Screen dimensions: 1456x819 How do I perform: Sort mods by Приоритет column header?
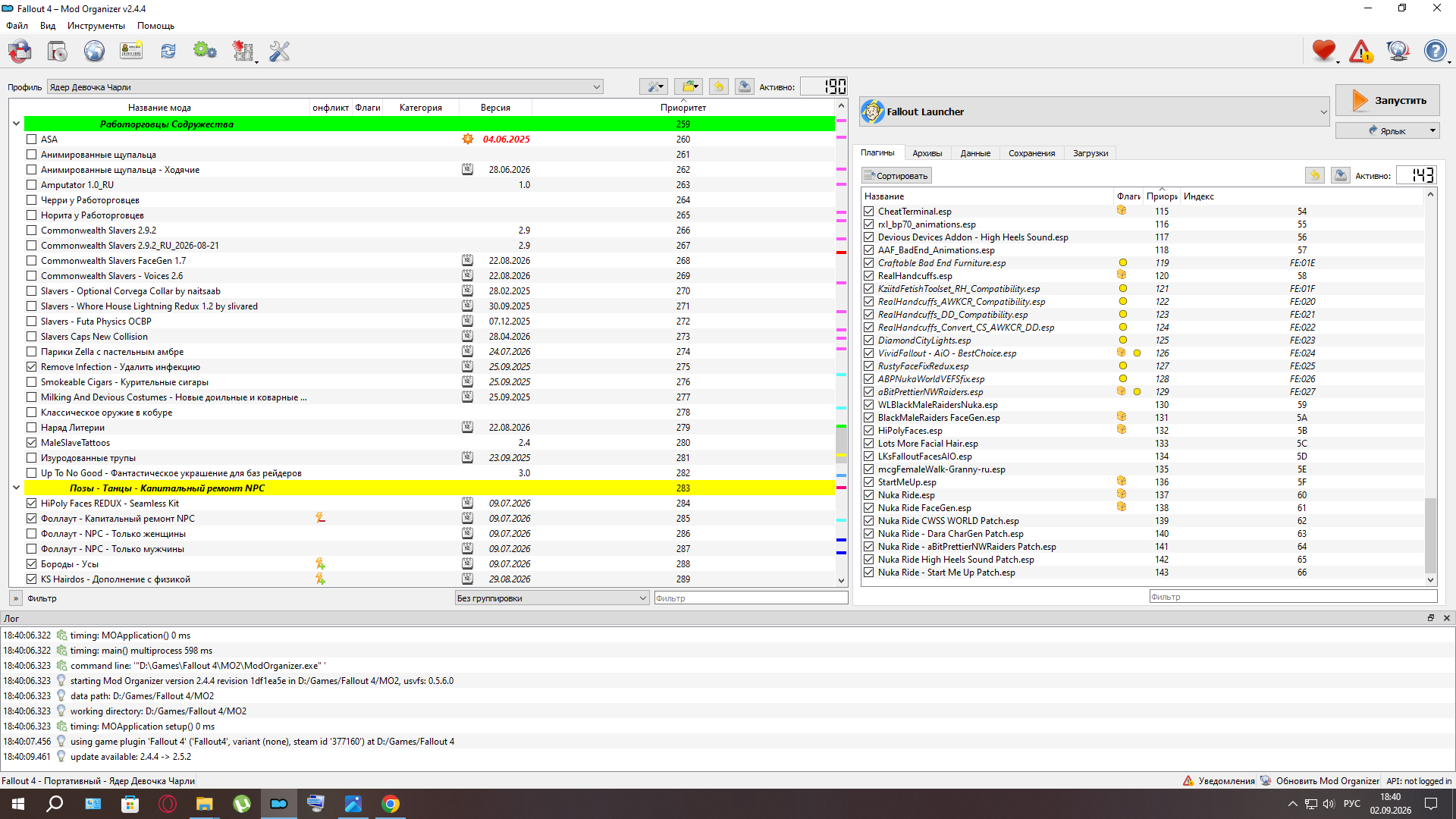[x=683, y=108]
